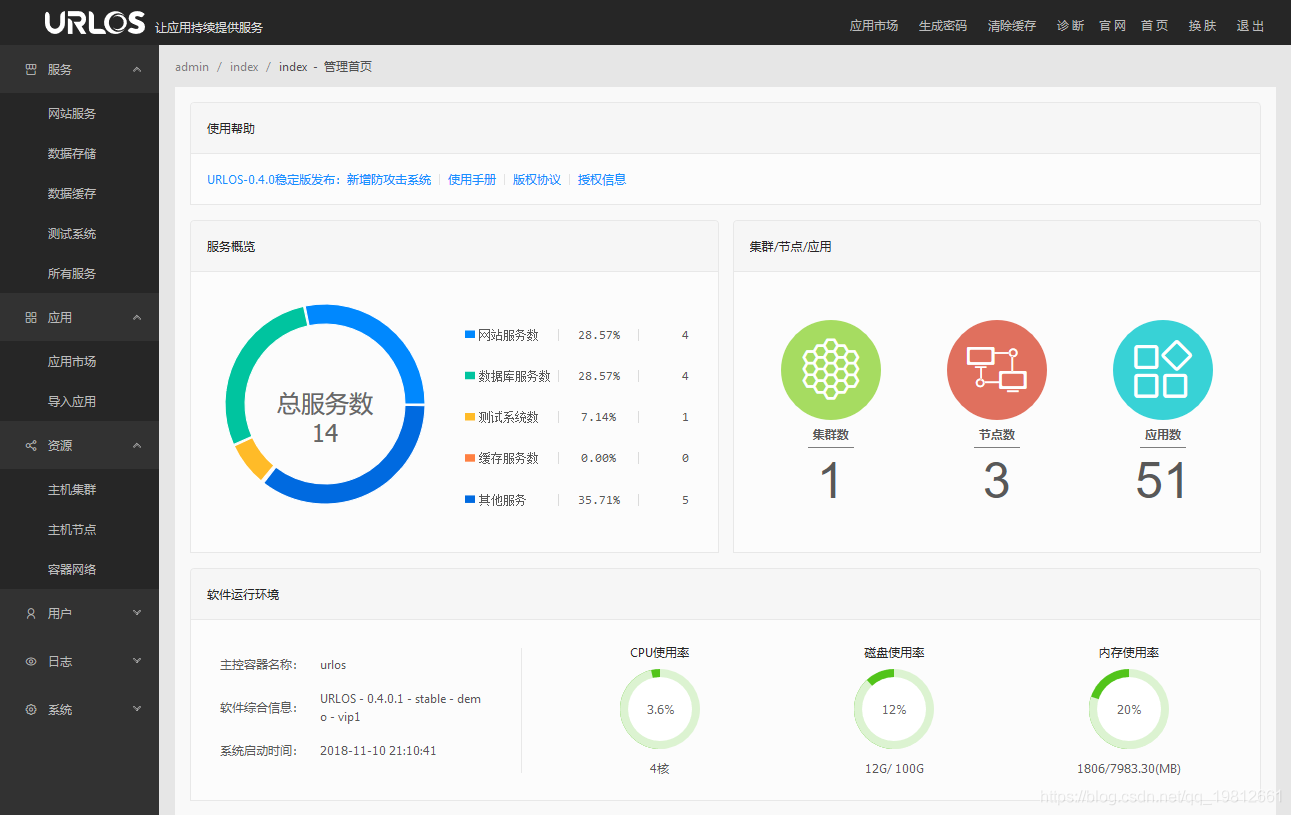The width and height of the screenshot is (1291, 815).
Task: Collapse the 服务 menu chevron
Action: 137,70
